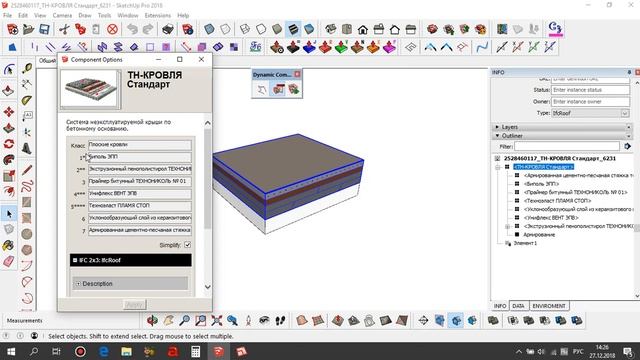Collapse the ТН-КРОВЛЯ Стандарт tree node
The height and width of the screenshot is (360, 640).
pyautogui.click(x=498, y=167)
